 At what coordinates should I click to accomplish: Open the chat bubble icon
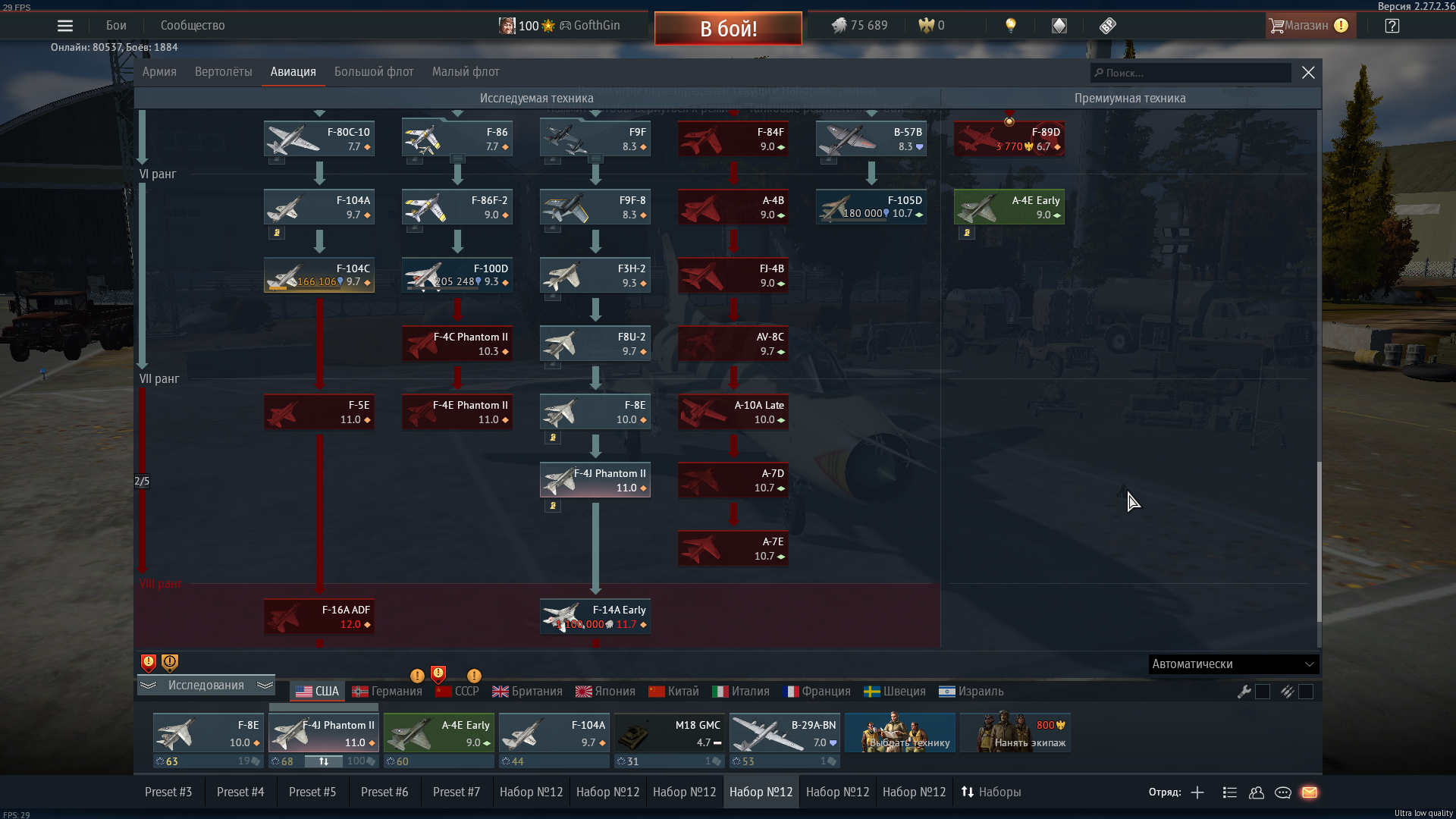click(1283, 792)
